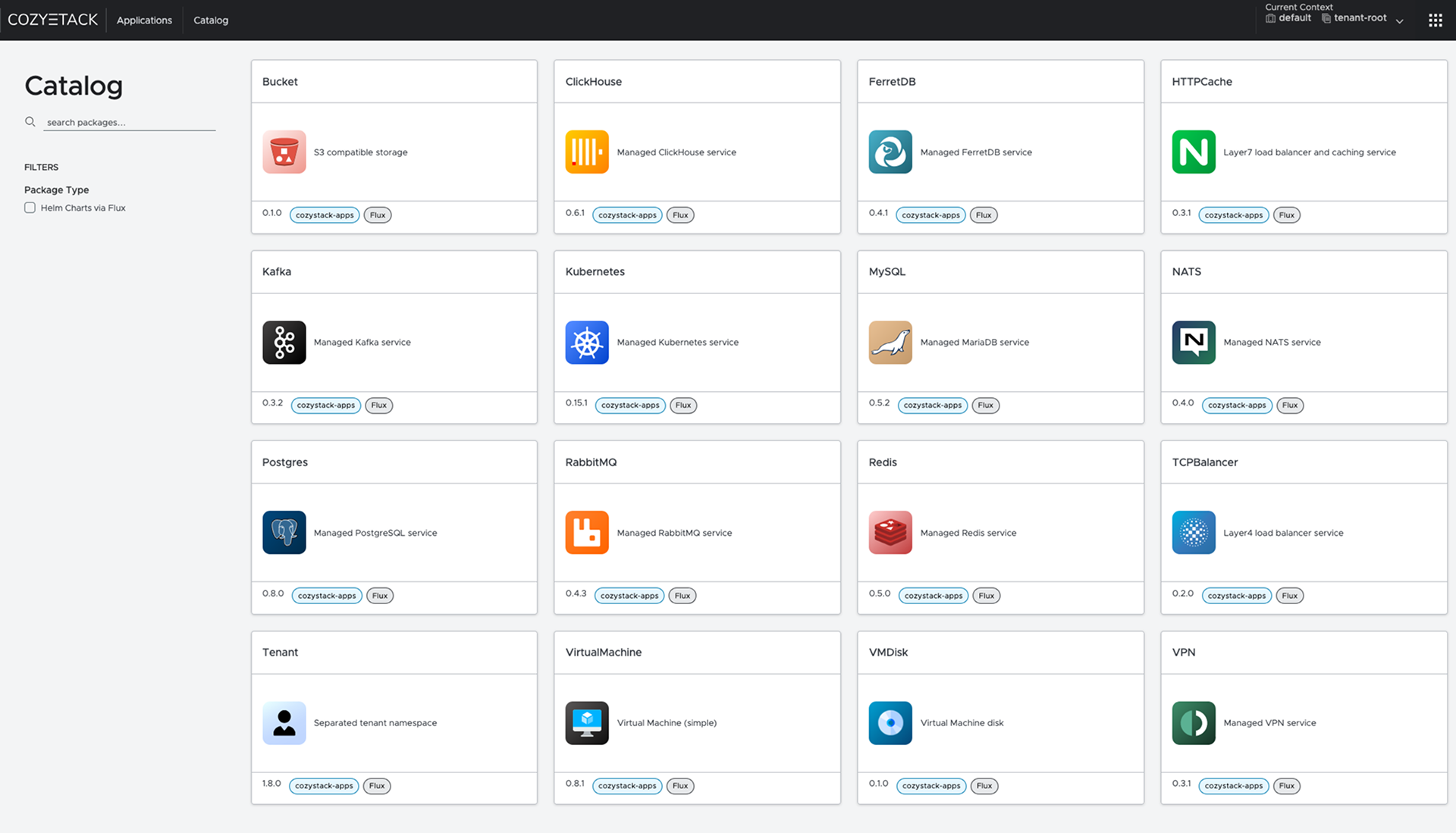
Task: Click the Postgres elephant icon
Action: tap(284, 533)
